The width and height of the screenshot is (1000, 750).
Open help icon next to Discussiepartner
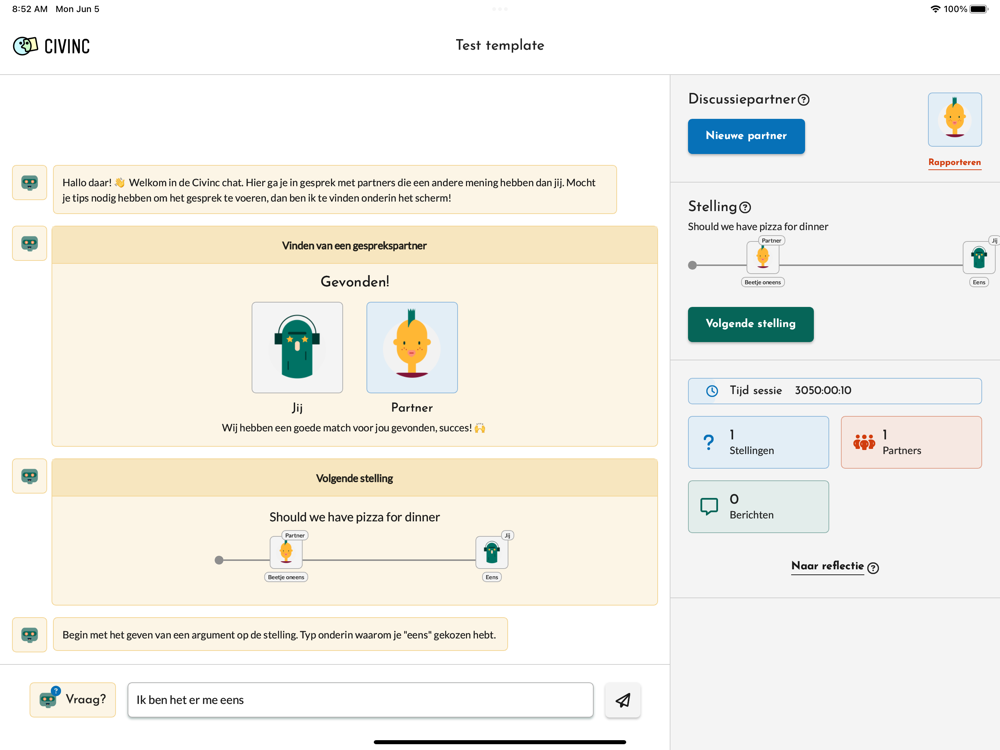tap(804, 100)
